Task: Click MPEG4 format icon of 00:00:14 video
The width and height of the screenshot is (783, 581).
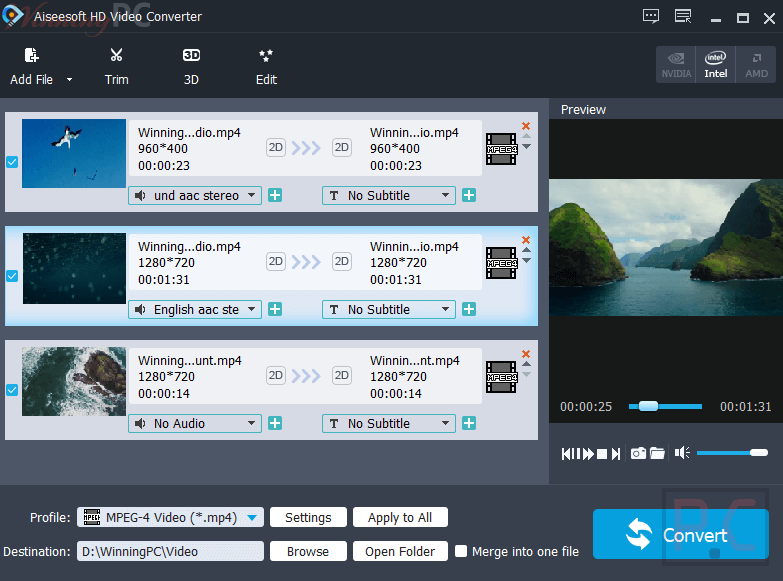Action: [501, 377]
